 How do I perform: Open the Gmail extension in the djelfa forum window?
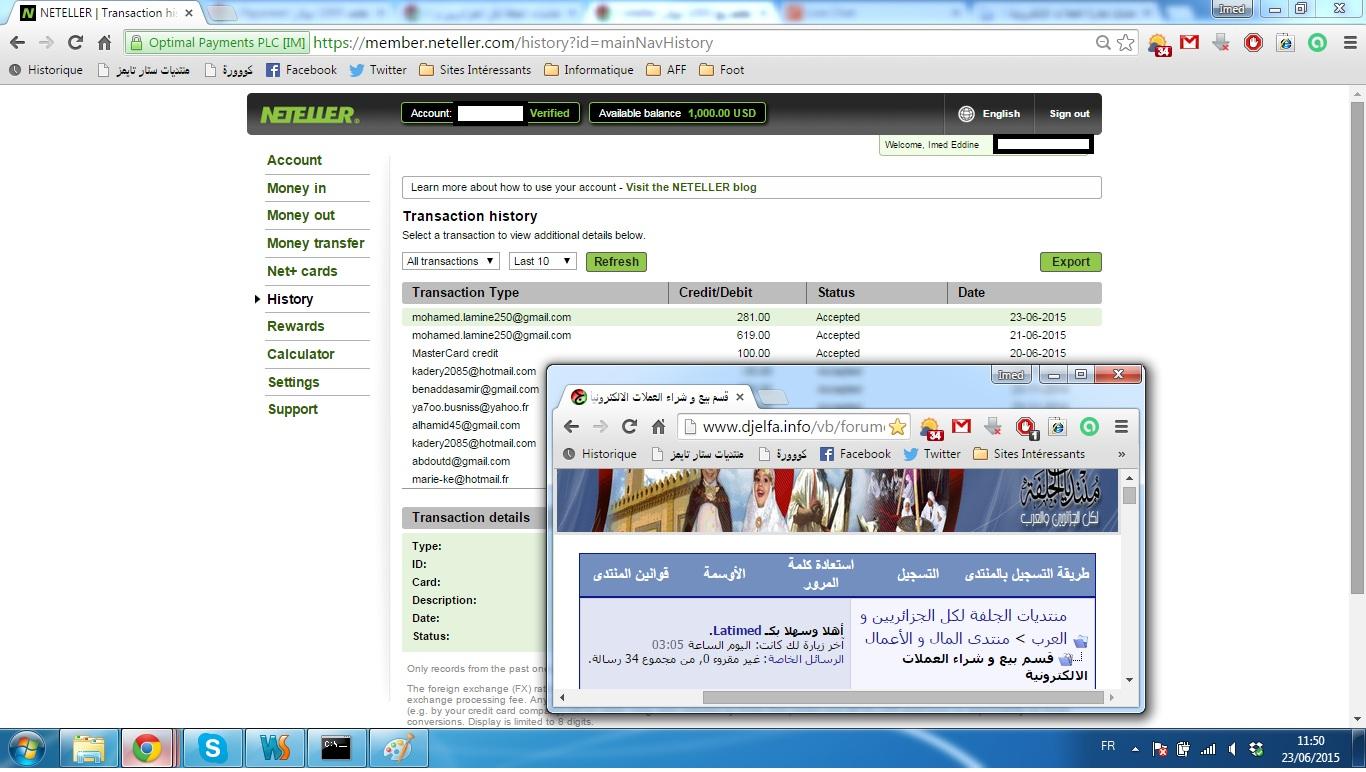tap(961, 426)
